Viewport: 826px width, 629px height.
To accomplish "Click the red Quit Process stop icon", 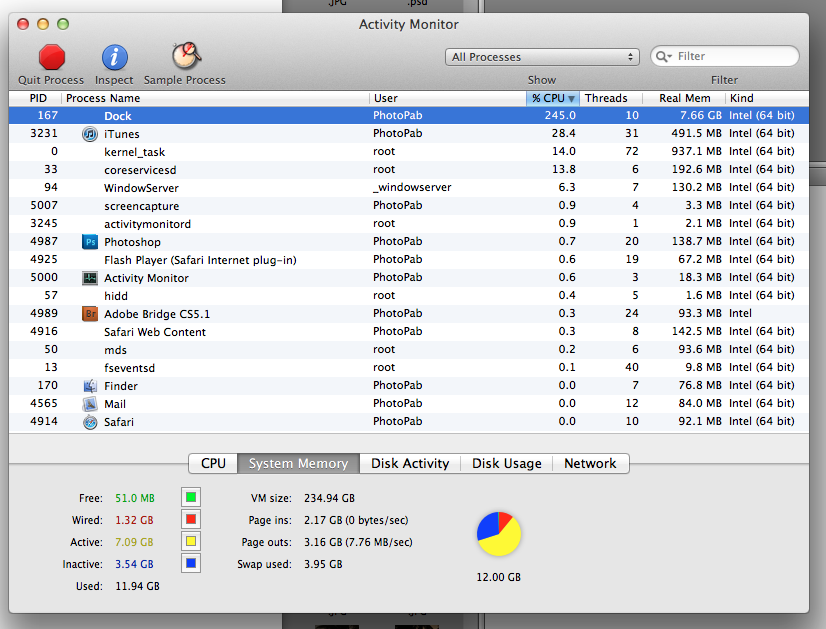I will [52, 57].
